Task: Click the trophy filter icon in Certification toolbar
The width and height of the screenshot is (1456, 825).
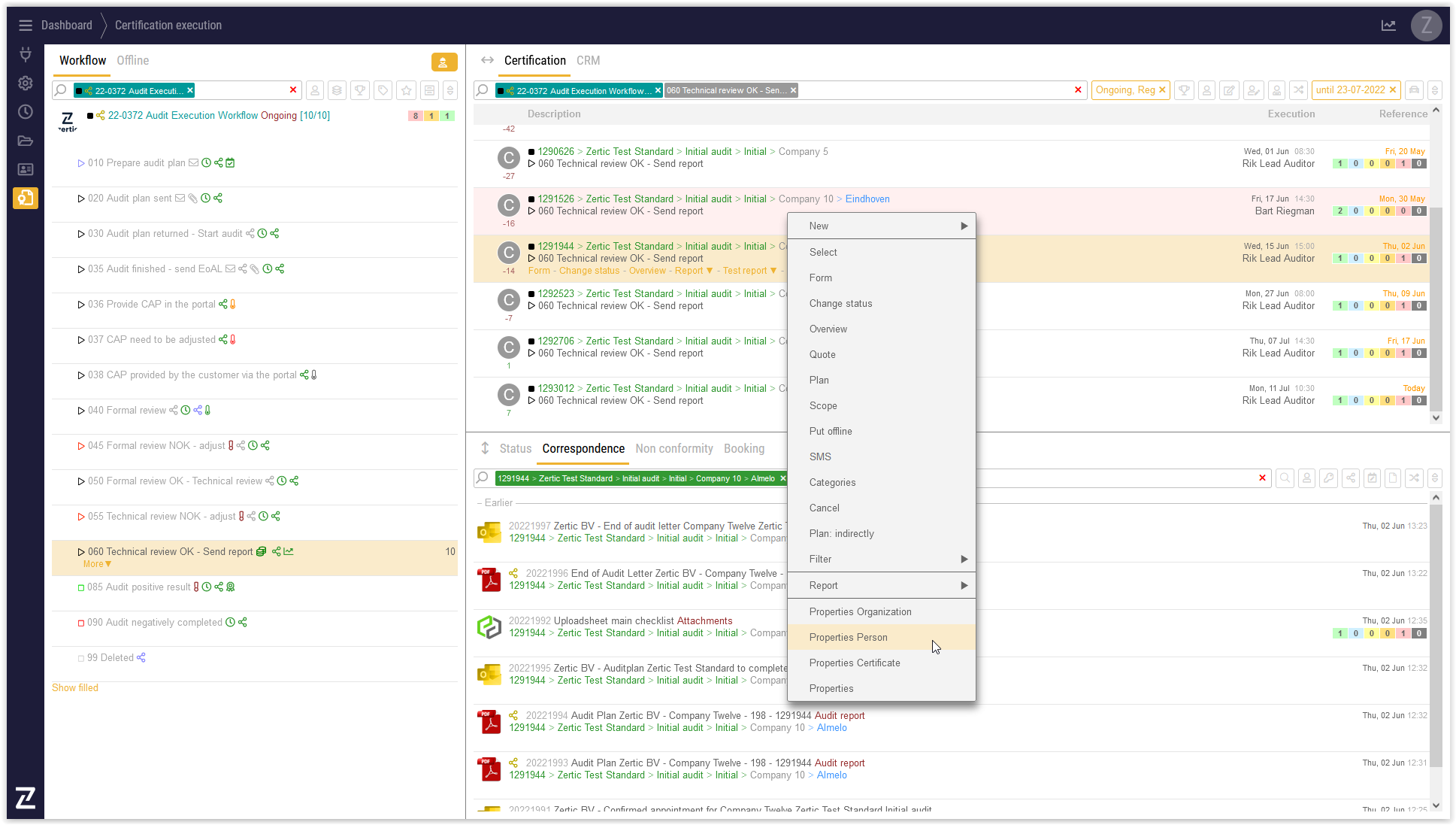Action: pos(1184,90)
